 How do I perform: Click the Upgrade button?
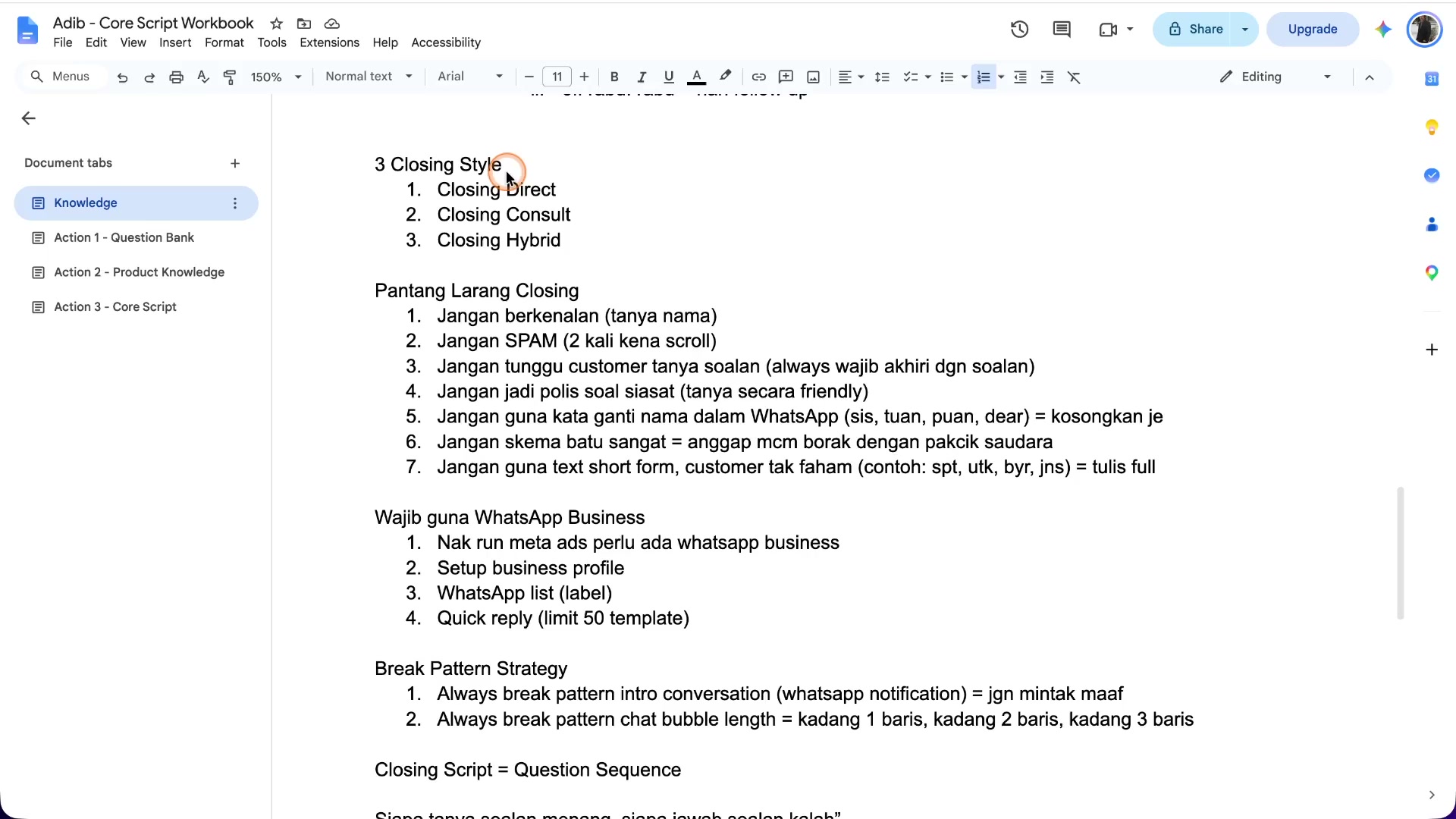pyautogui.click(x=1313, y=30)
